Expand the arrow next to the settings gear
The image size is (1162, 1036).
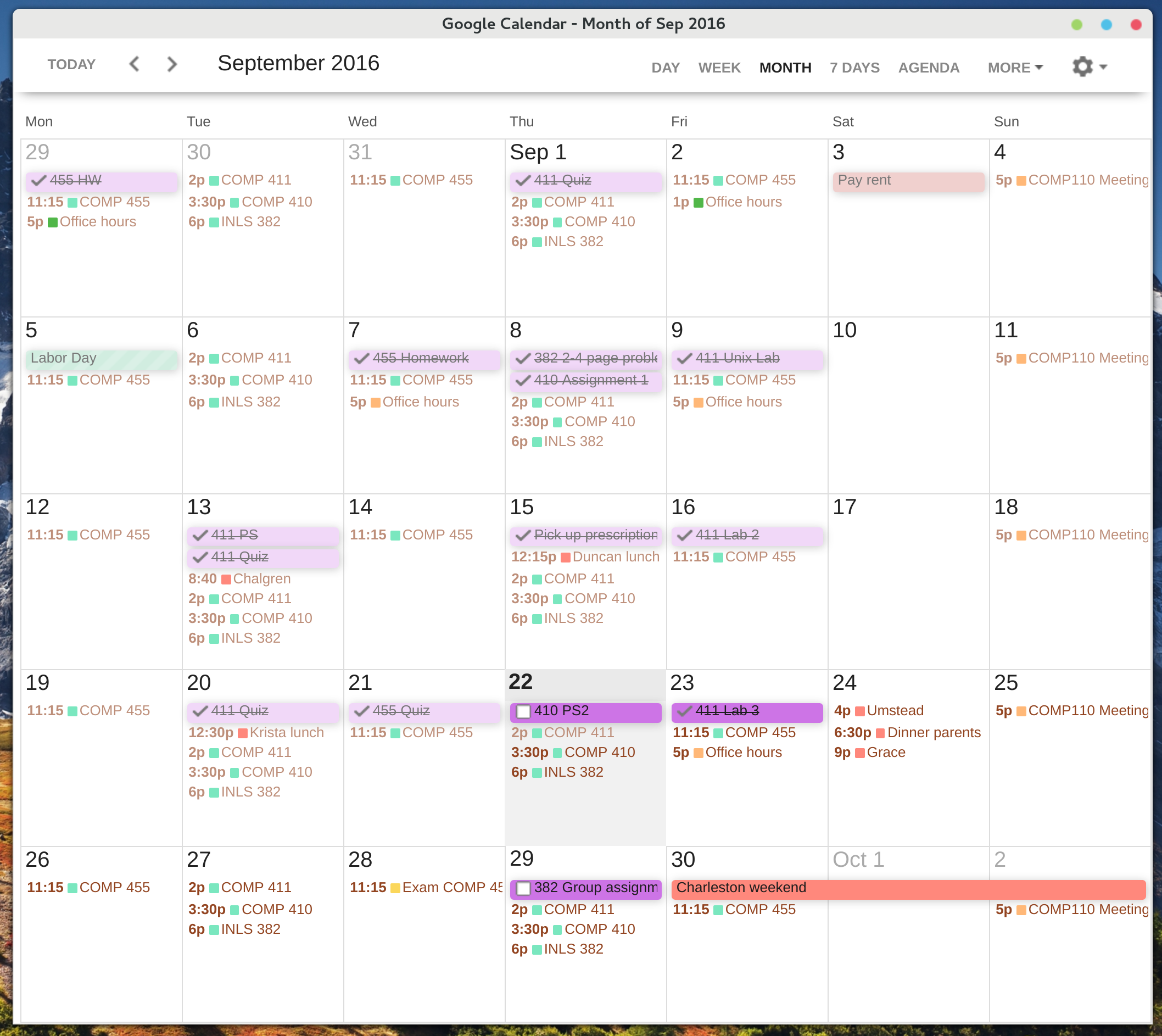tap(1103, 66)
